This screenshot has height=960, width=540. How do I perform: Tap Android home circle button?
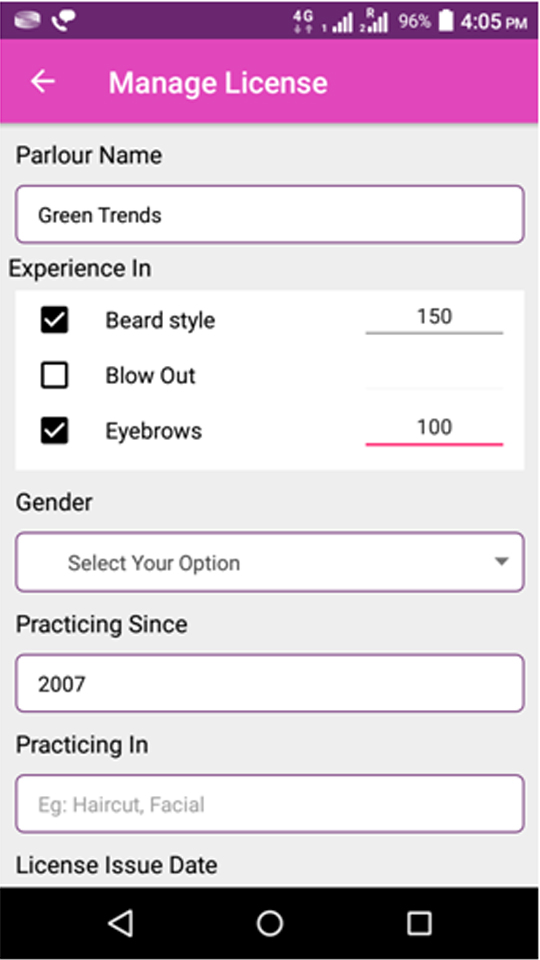269,923
